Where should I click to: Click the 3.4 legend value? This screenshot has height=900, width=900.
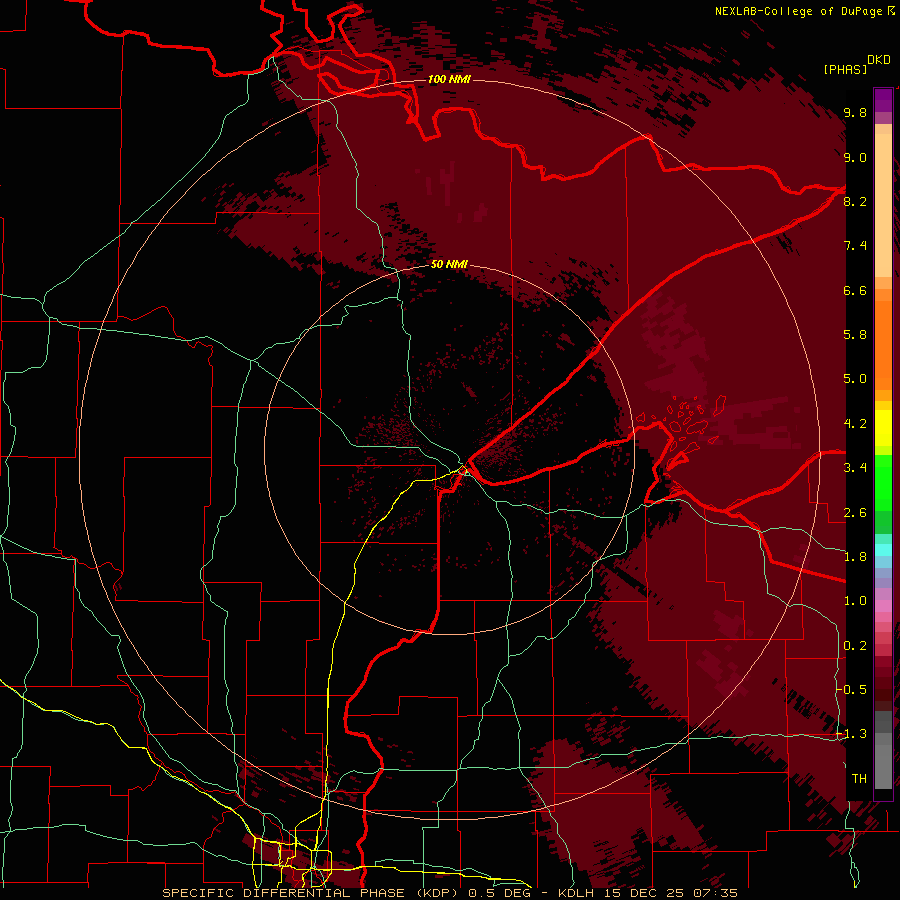855,468
